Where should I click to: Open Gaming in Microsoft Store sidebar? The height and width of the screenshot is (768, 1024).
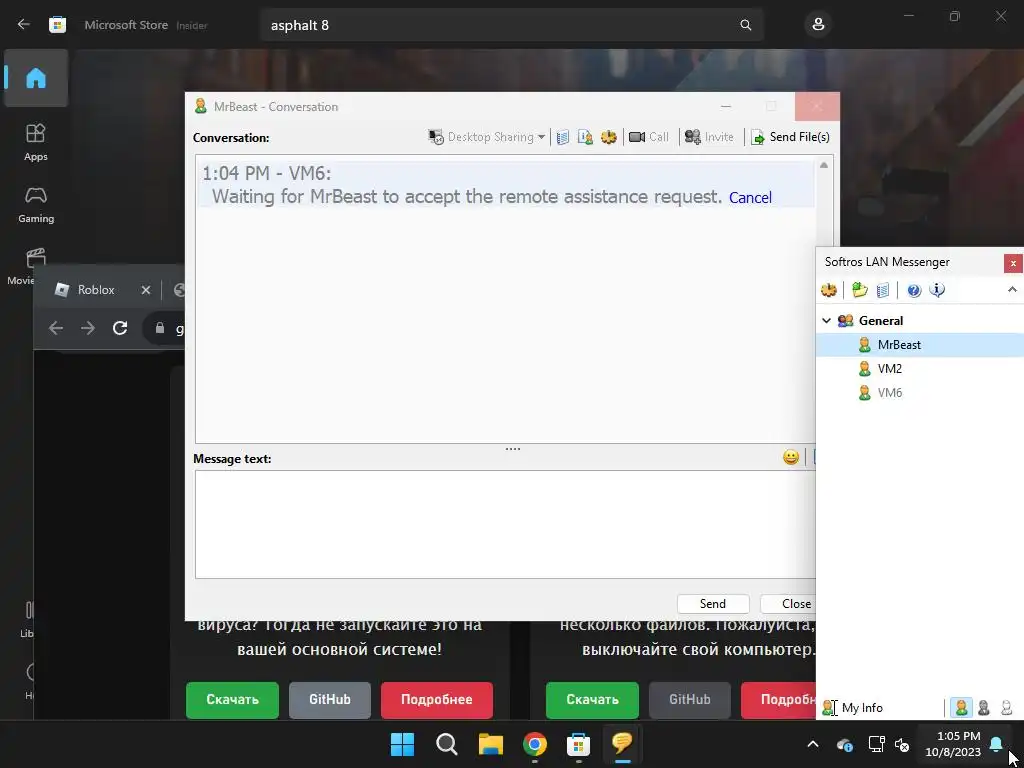(36, 204)
